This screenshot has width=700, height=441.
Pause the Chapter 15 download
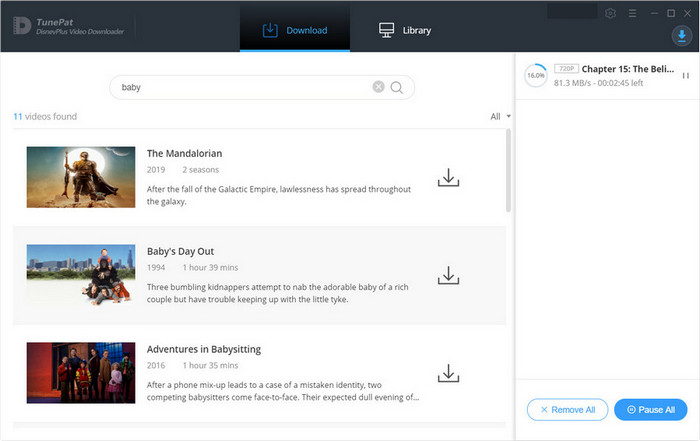pos(685,76)
